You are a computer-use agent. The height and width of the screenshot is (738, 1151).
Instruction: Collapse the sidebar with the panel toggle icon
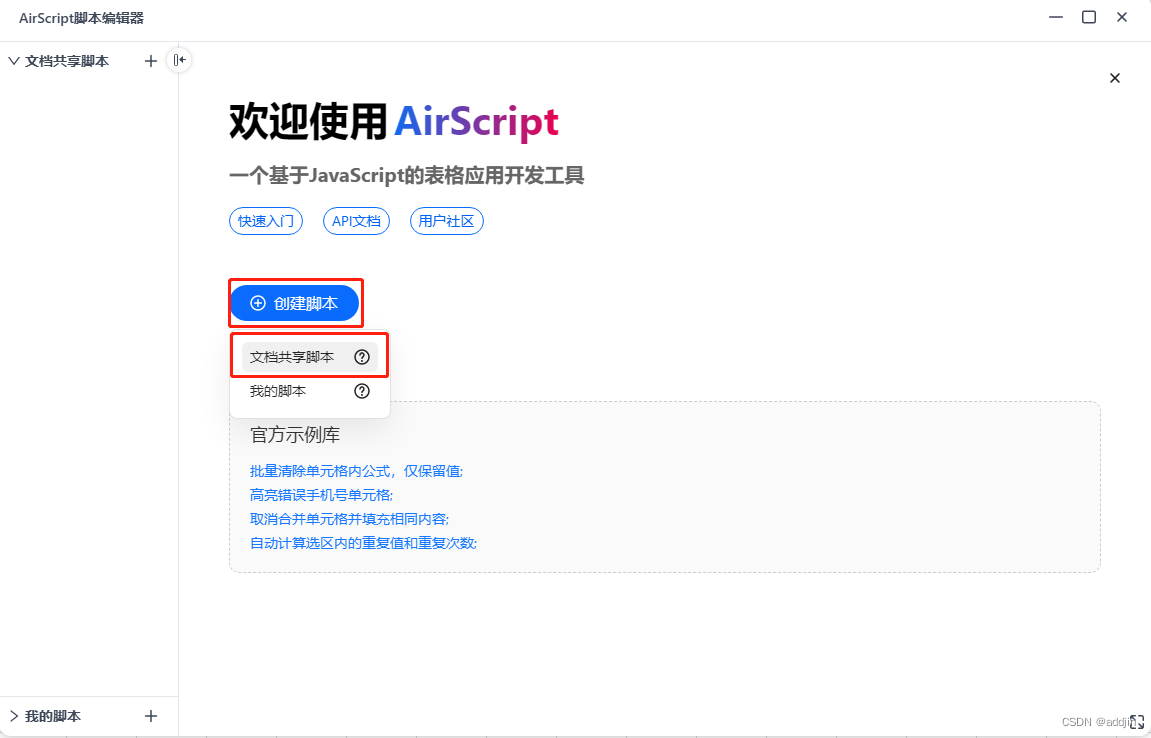179,60
